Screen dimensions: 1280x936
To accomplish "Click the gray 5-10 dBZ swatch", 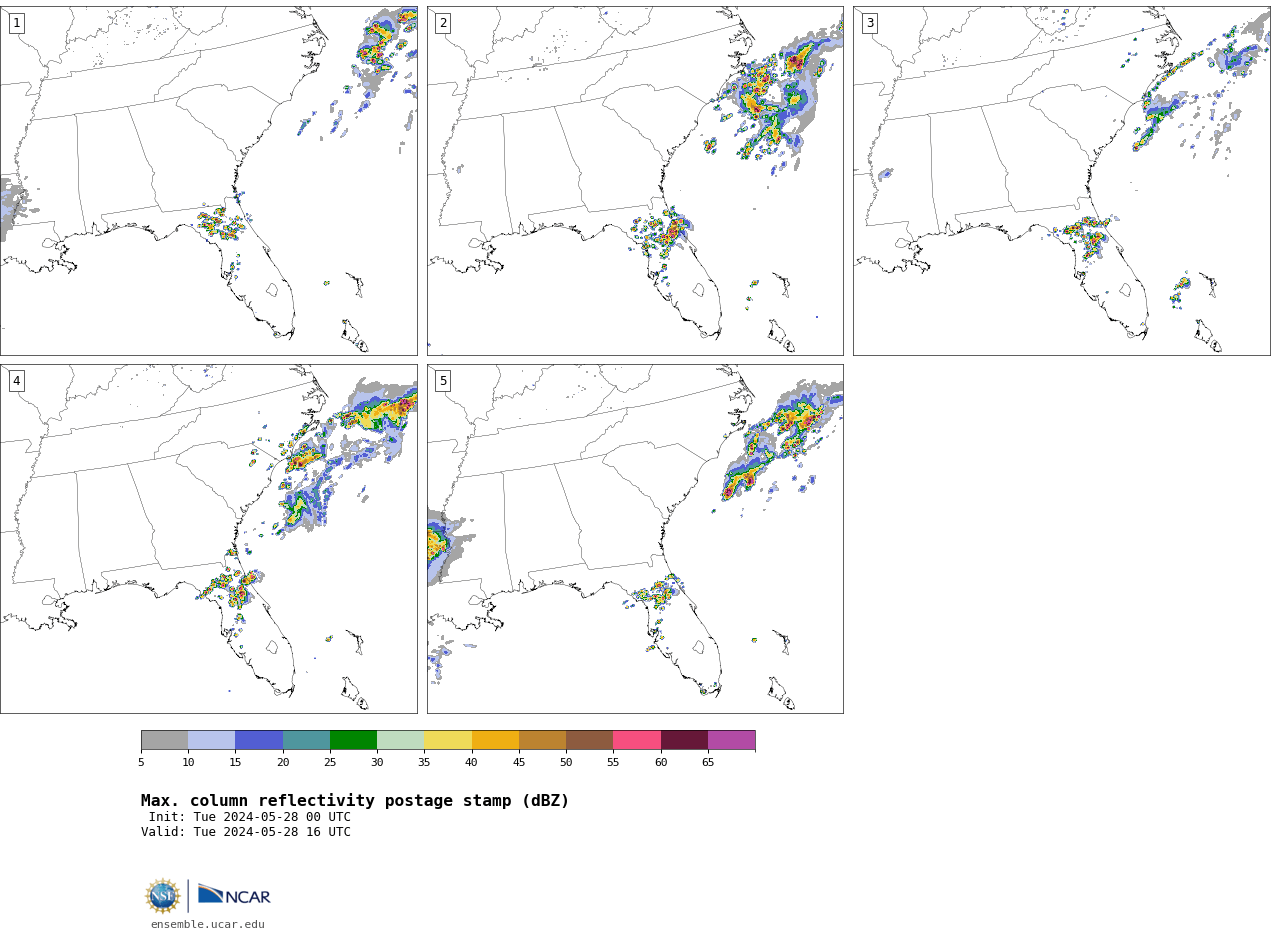I will pos(164,740).
